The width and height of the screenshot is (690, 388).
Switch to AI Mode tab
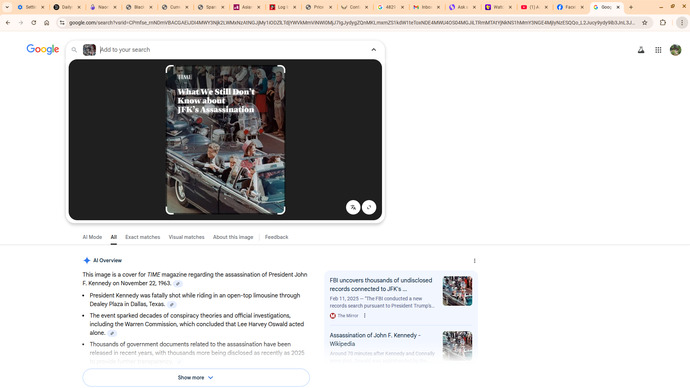[x=92, y=237]
